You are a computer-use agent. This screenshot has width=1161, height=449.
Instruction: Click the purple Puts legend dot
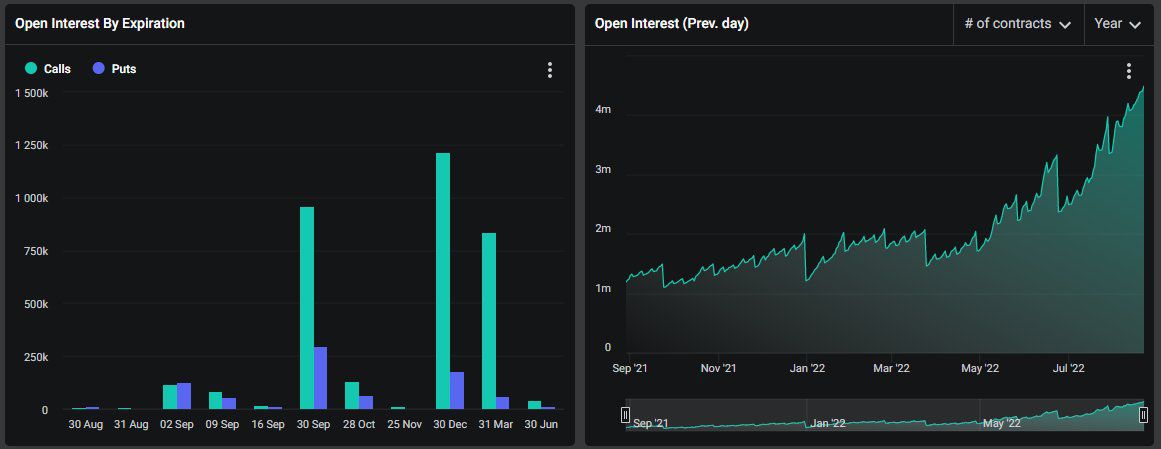click(x=98, y=69)
